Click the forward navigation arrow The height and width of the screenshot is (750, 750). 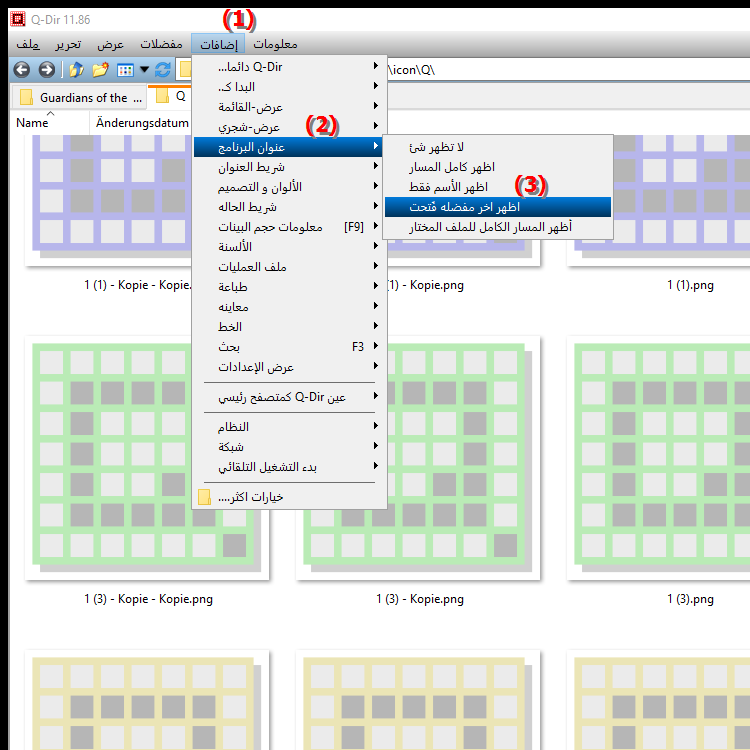[46, 70]
